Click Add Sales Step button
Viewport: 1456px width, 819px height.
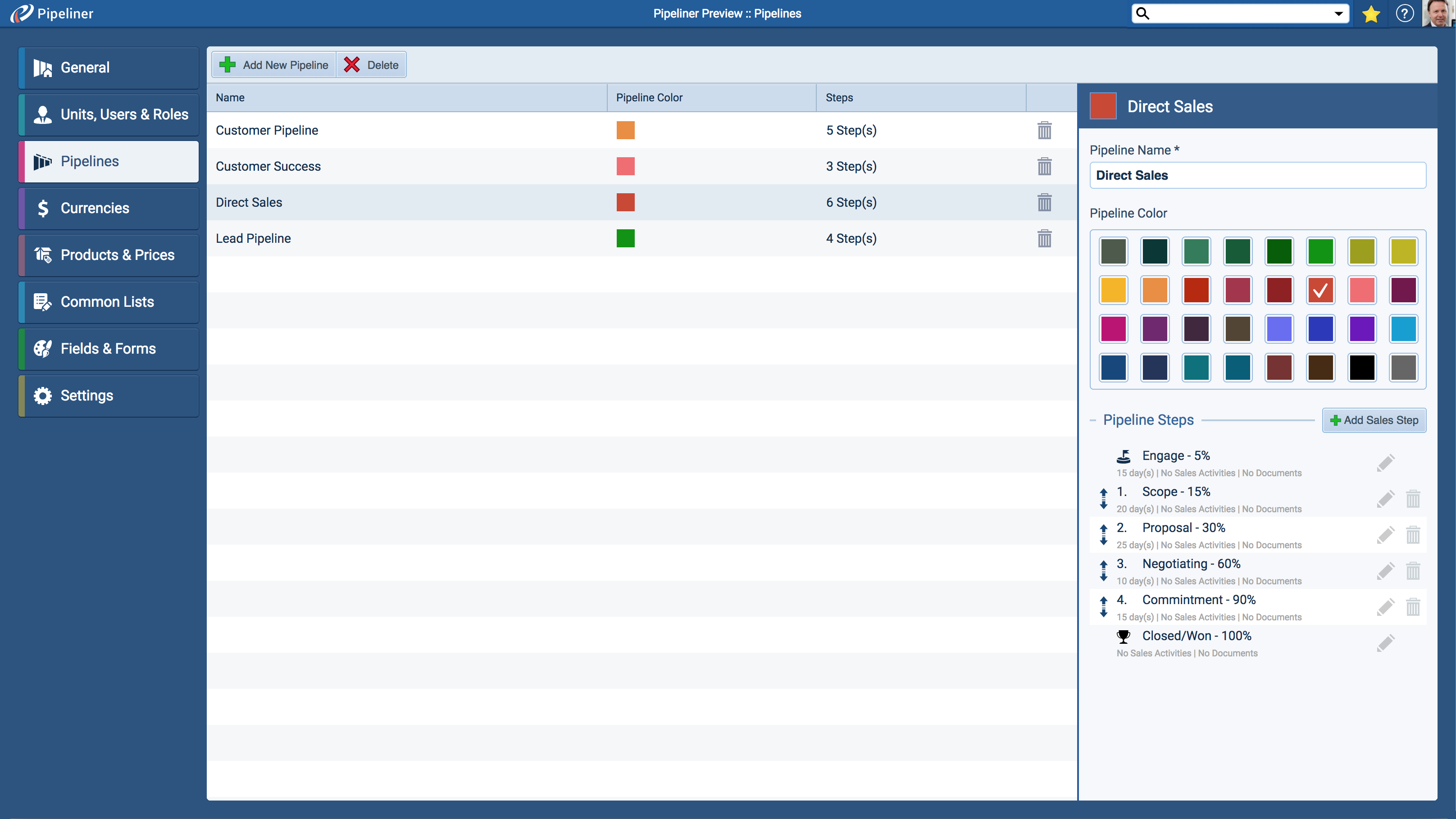(1374, 420)
